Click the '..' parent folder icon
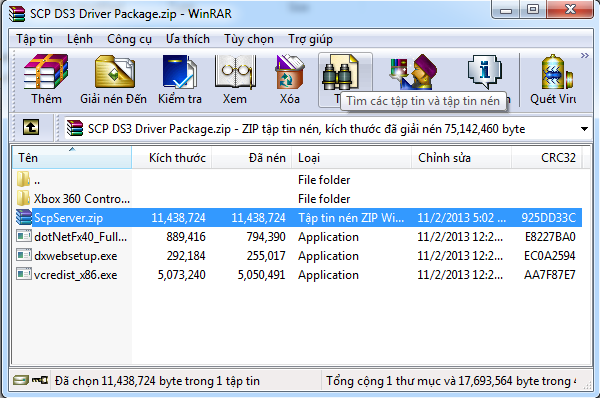The image size is (600, 398). click(x=23, y=179)
